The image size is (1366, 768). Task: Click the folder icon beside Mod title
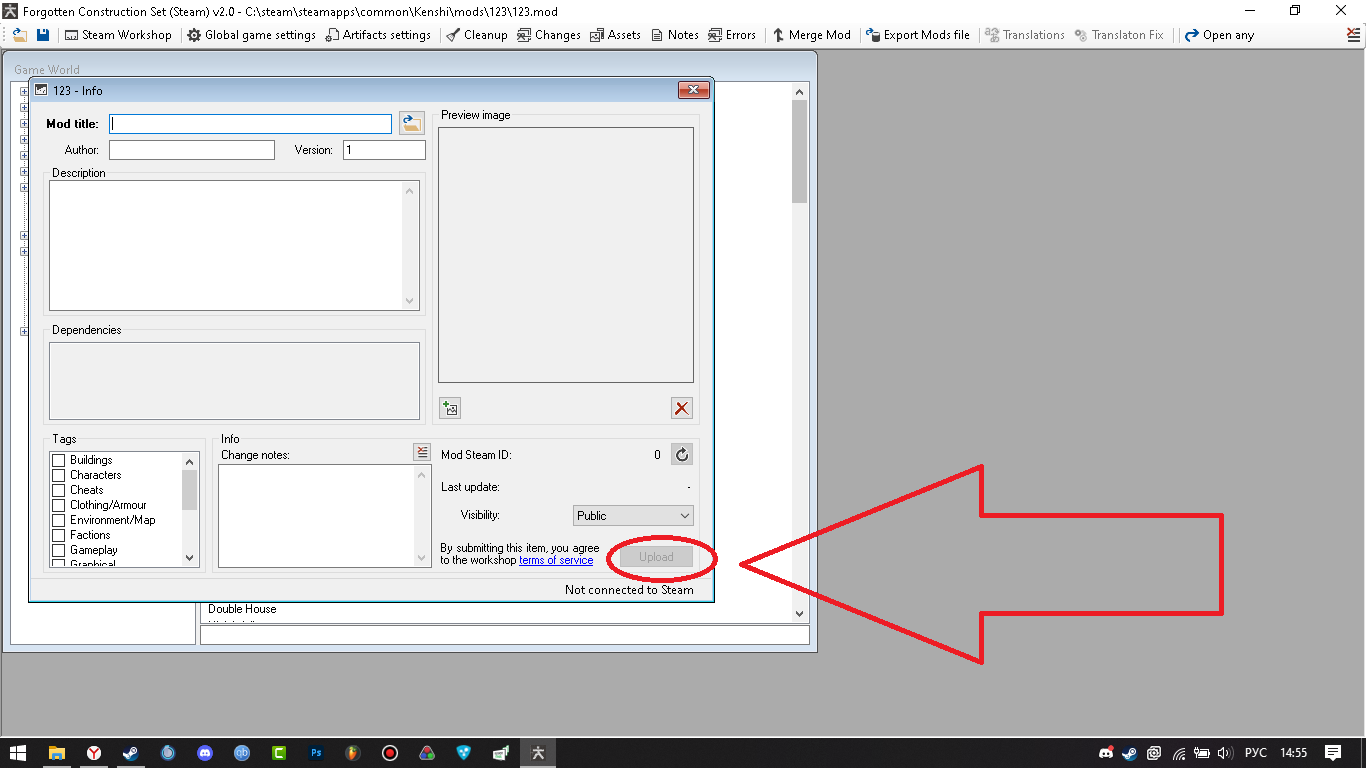coord(411,123)
